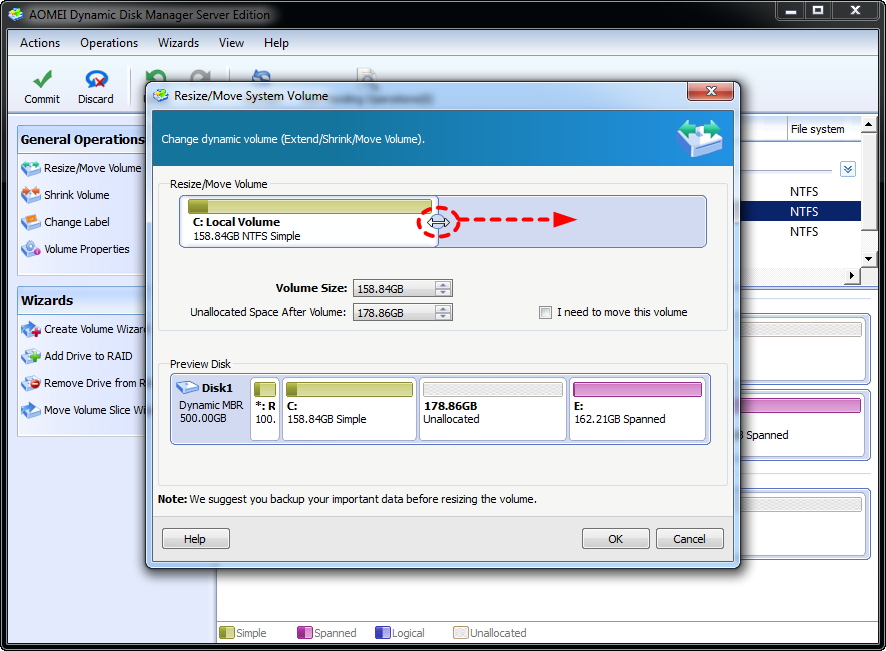Click the Remove Drive from RAID icon
Screen dimensions: 886x651
tap(31, 383)
